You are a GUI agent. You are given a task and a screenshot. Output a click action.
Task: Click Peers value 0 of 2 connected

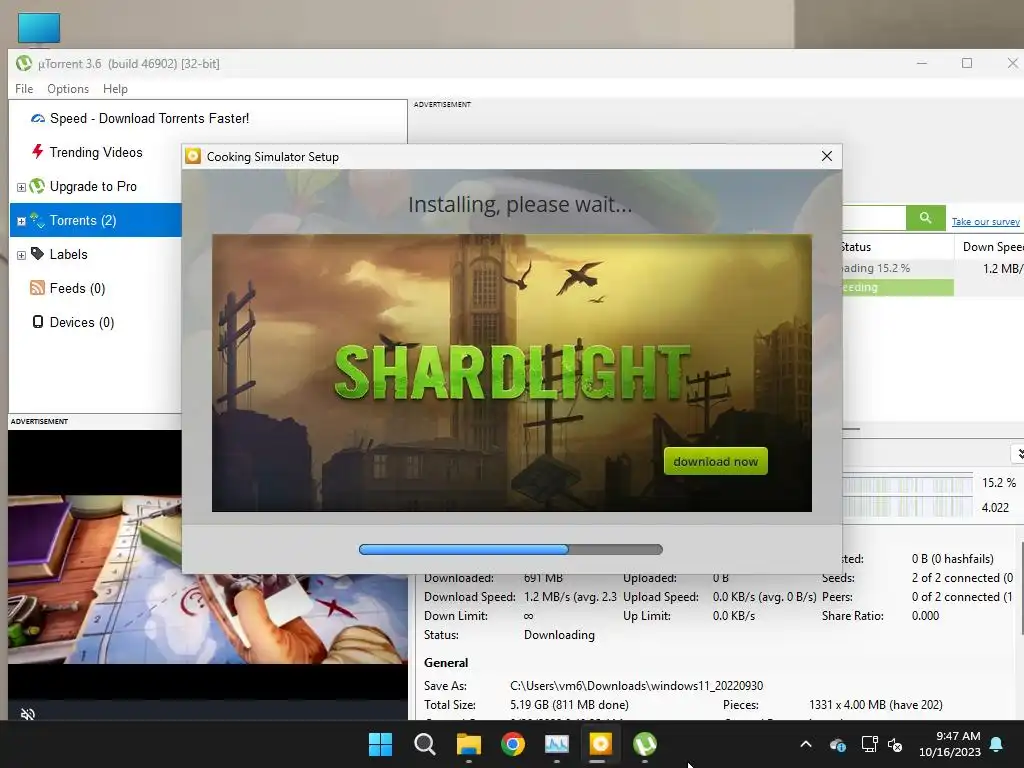coord(962,597)
